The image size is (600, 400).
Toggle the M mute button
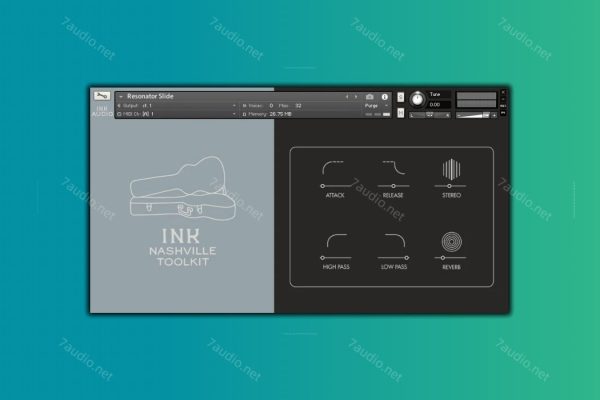coord(401,113)
